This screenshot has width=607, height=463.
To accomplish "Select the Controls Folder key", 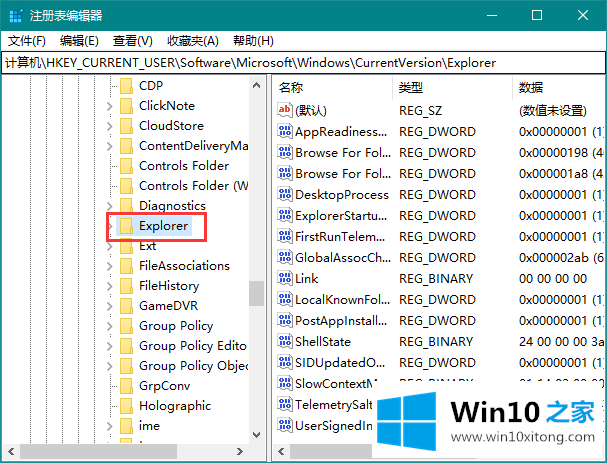I will (184, 166).
